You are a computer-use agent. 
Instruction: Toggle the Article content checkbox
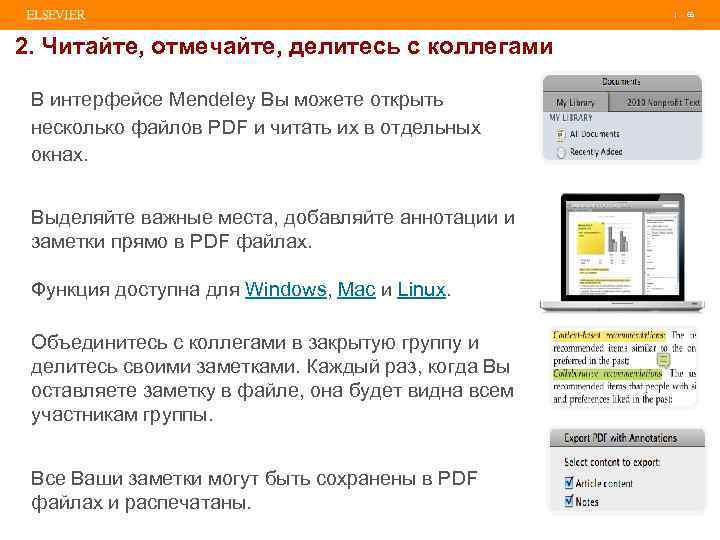tap(568, 483)
